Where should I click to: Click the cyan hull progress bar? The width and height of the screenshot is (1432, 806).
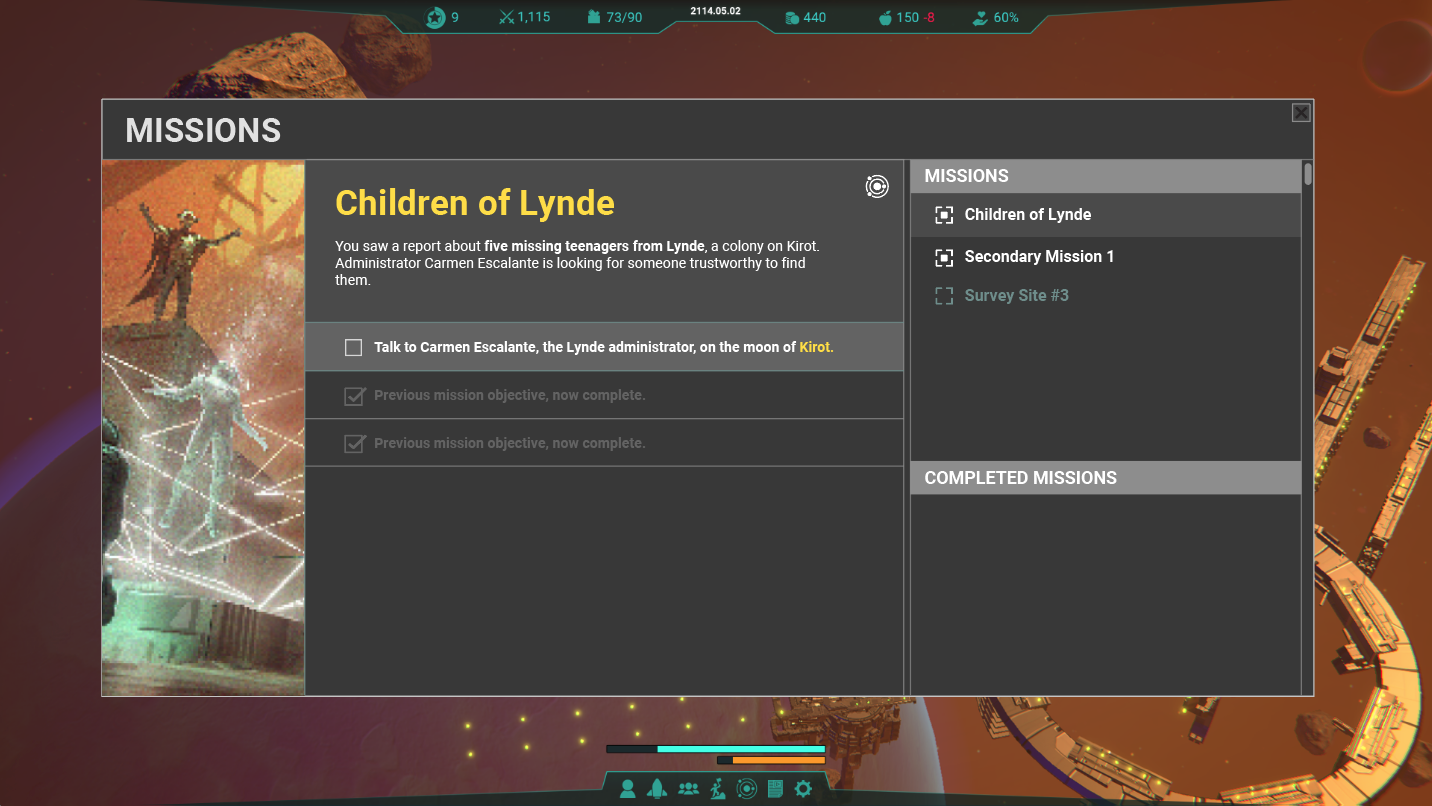[716, 748]
